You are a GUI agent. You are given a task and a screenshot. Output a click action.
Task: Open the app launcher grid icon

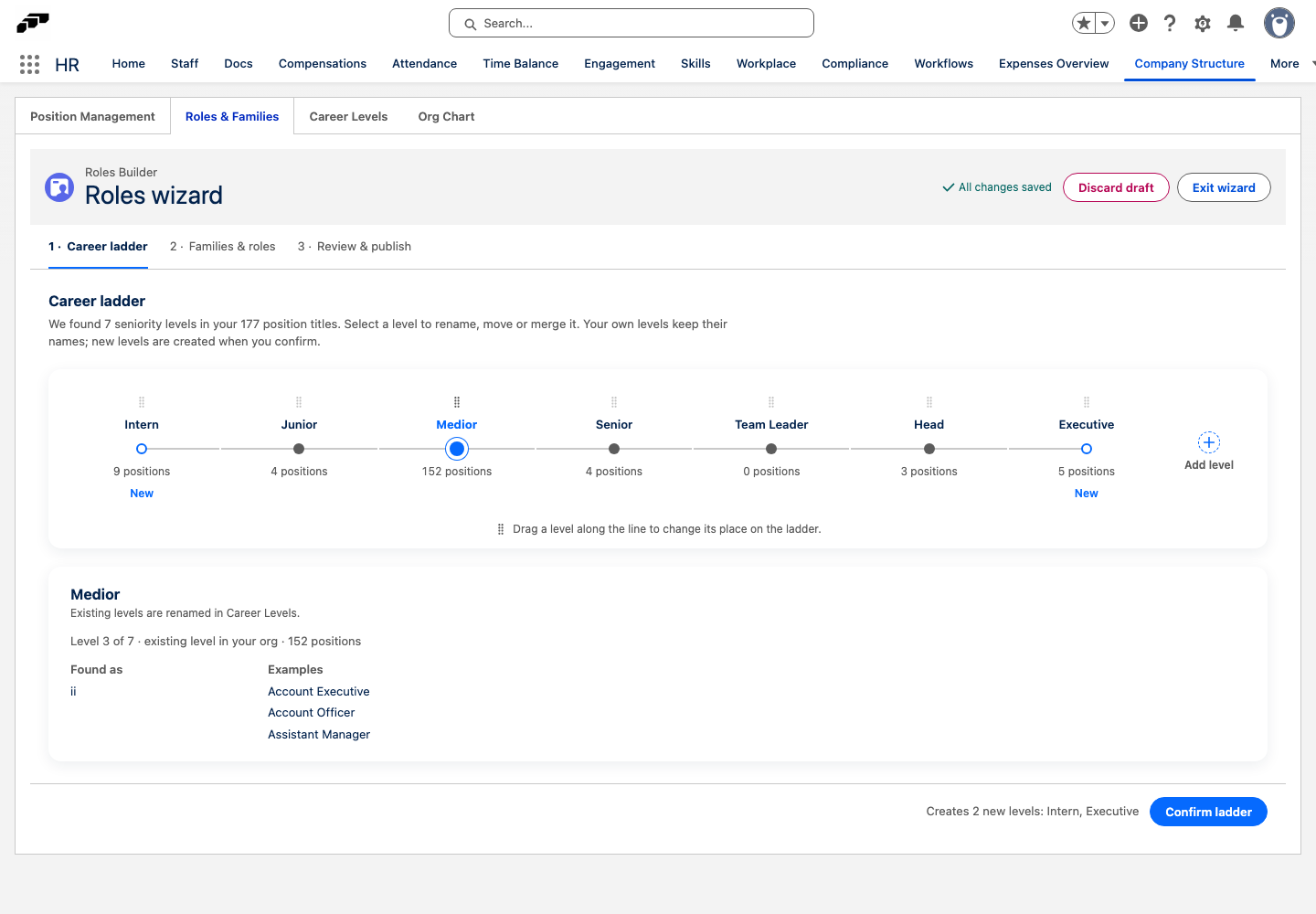[29, 64]
